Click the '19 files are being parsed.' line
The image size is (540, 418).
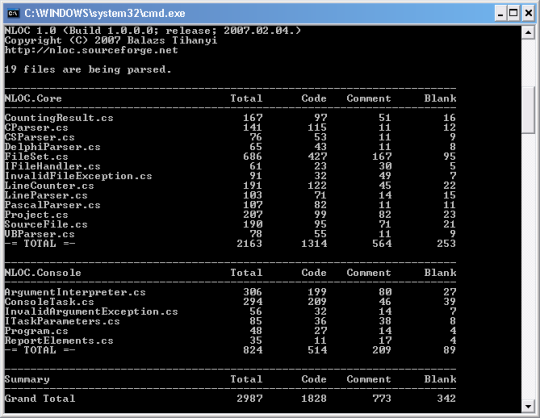tap(88, 70)
